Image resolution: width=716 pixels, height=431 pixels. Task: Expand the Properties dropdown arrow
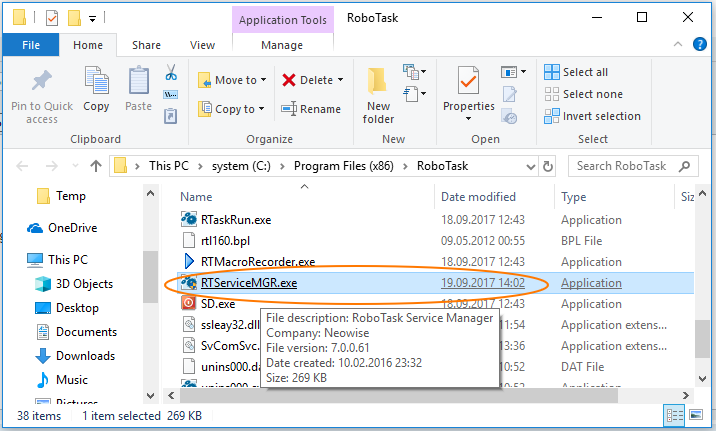pyautogui.click(x=468, y=119)
